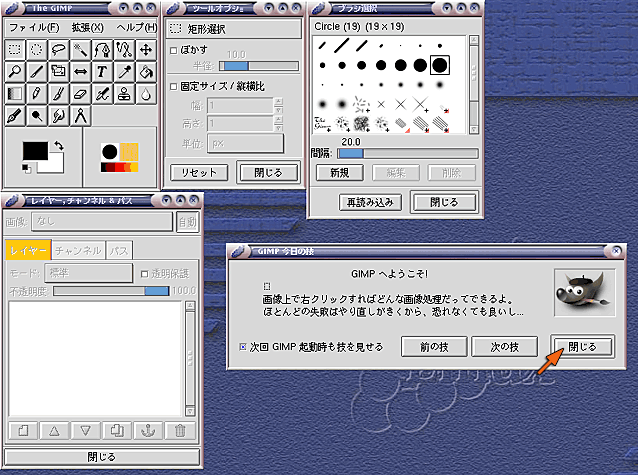Select the Bucket Fill tool
This screenshot has width=638, height=475.
tap(146, 71)
